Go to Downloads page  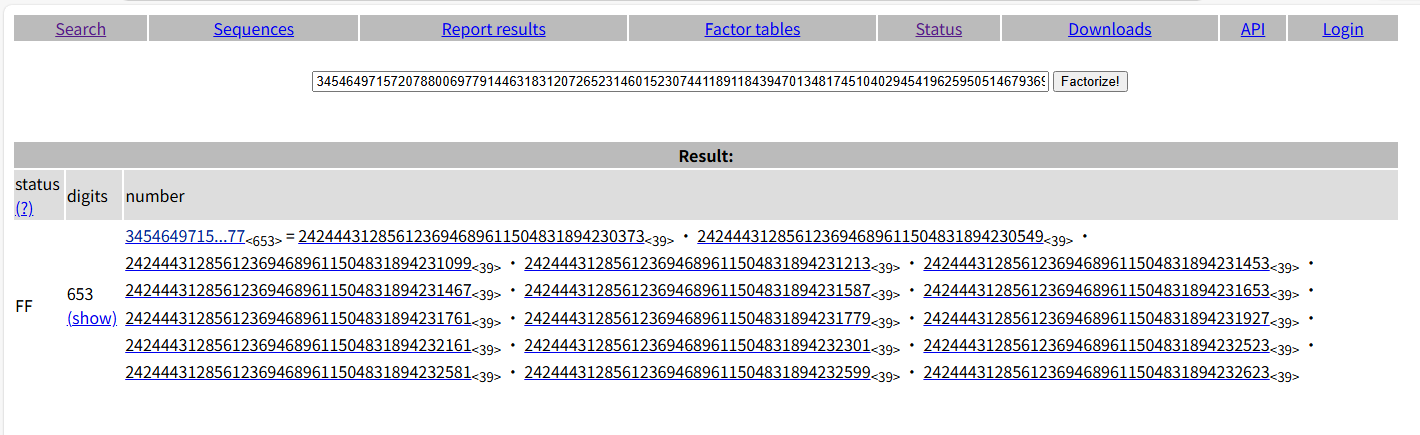pos(1110,29)
